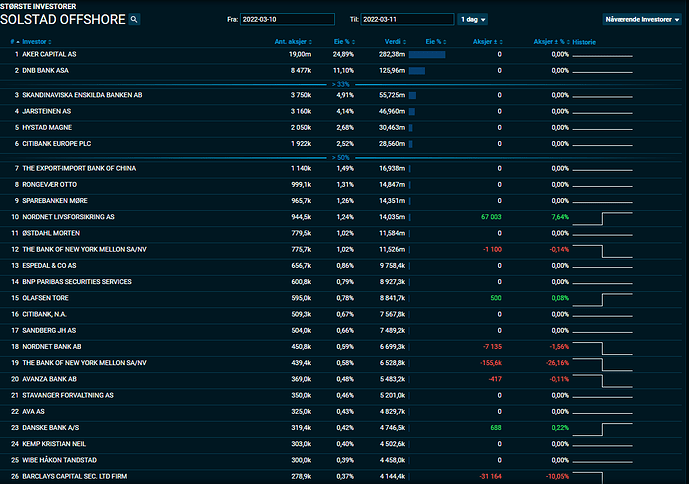Click the 67 003 share change value
The width and height of the screenshot is (689, 484).
[491, 217]
